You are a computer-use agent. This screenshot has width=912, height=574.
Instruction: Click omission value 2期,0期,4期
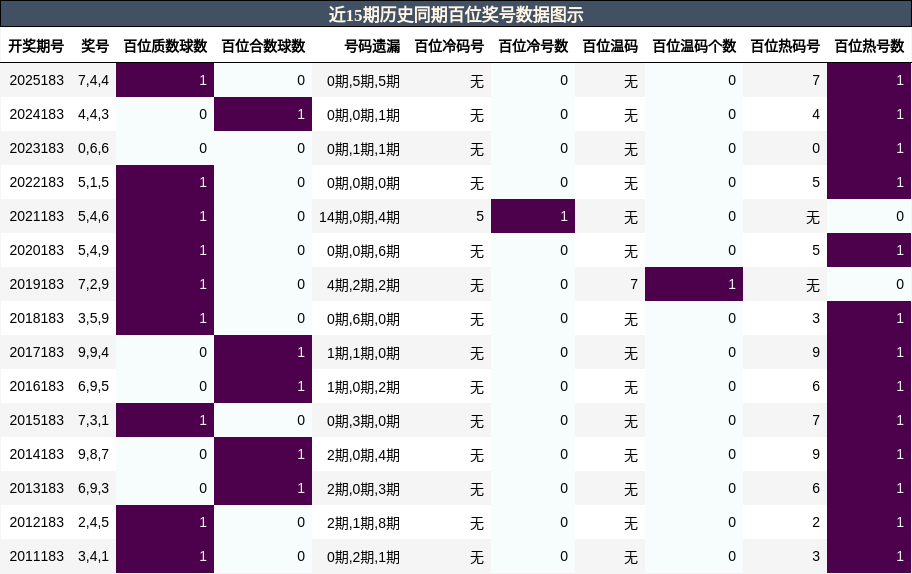point(364,455)
